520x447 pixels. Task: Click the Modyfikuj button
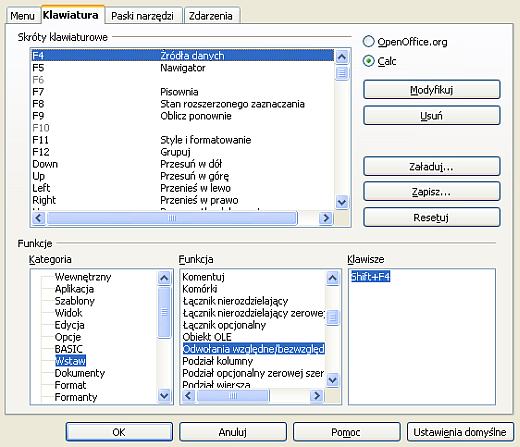[x=432, y=90]
